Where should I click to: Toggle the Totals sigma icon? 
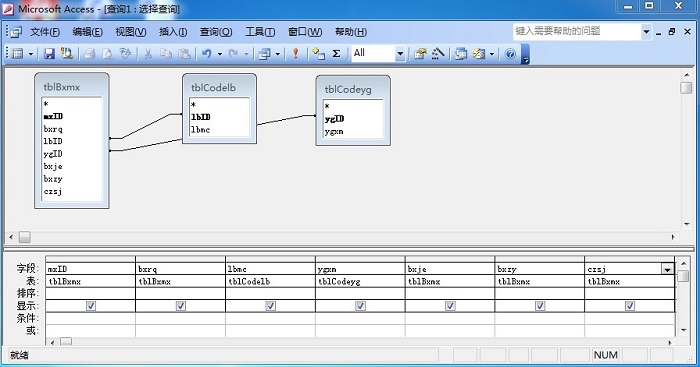tap(336, 54)
